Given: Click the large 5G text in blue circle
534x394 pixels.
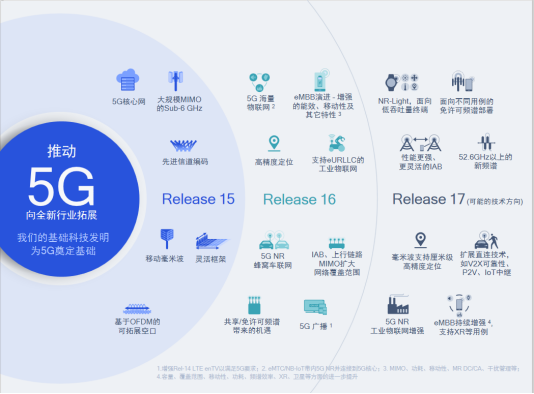Looking at the screenshot, I should (x=61, y=186).
